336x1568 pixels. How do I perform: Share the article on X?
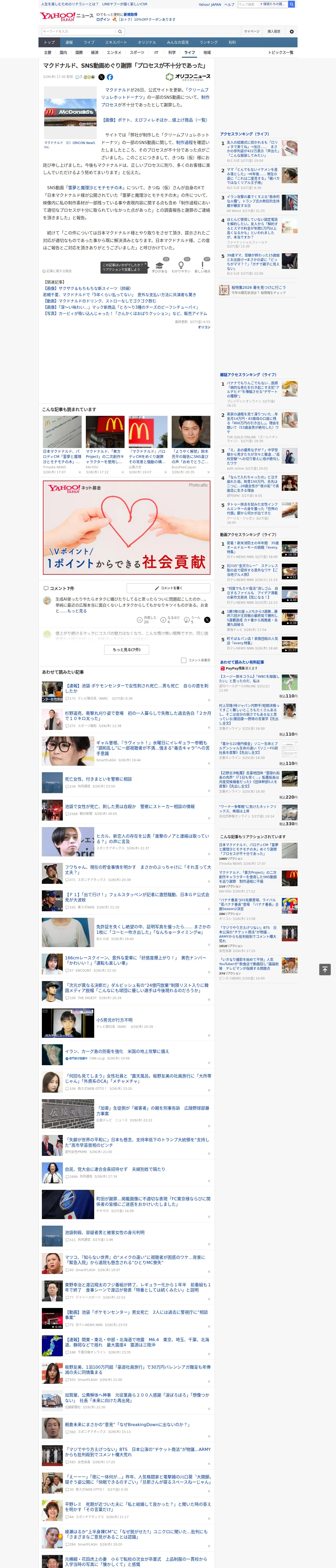(x=101, y=77)
